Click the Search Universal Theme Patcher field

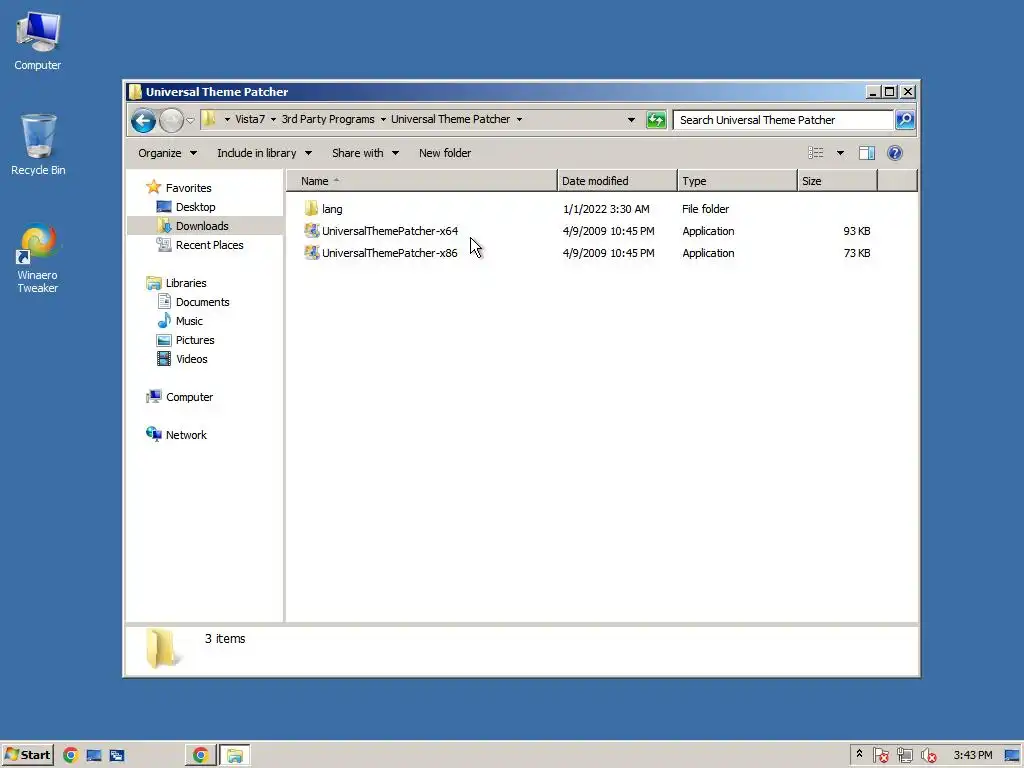click(783, 120)
